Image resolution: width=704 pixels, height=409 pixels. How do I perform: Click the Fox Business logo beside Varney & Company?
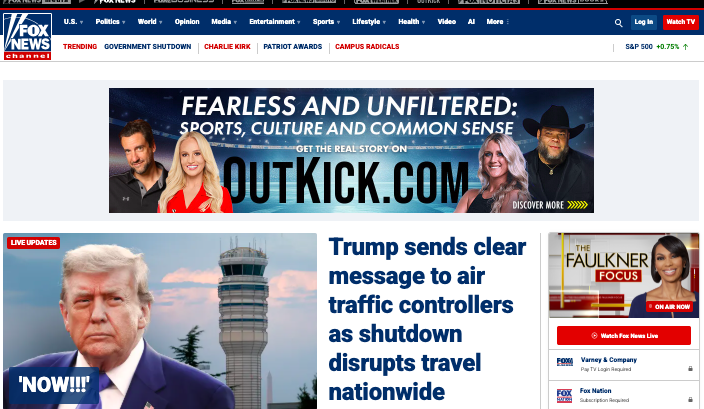pos(564,361)
